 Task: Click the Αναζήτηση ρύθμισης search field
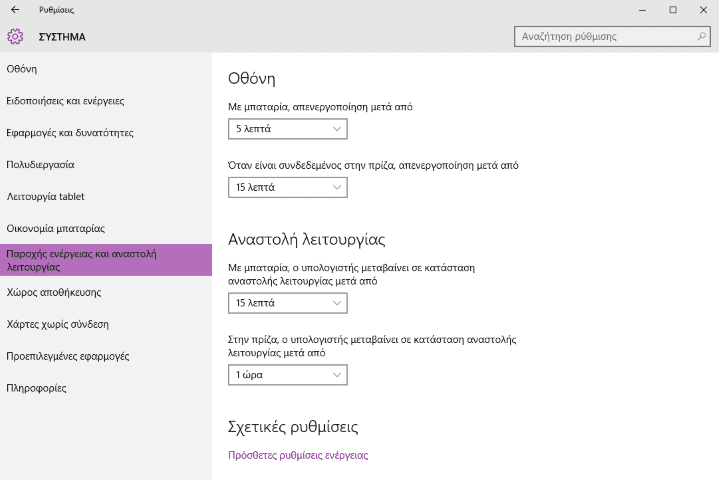point(603,36)
